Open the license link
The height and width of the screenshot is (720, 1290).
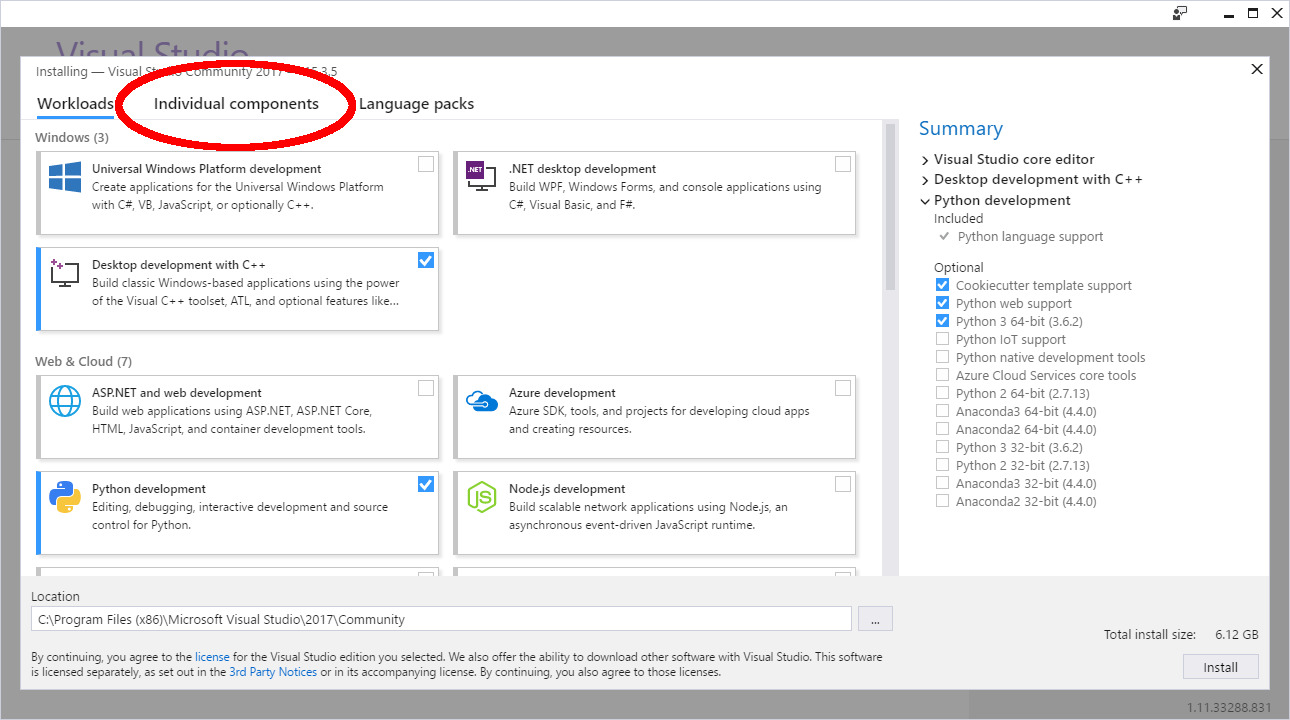point(212,657)
